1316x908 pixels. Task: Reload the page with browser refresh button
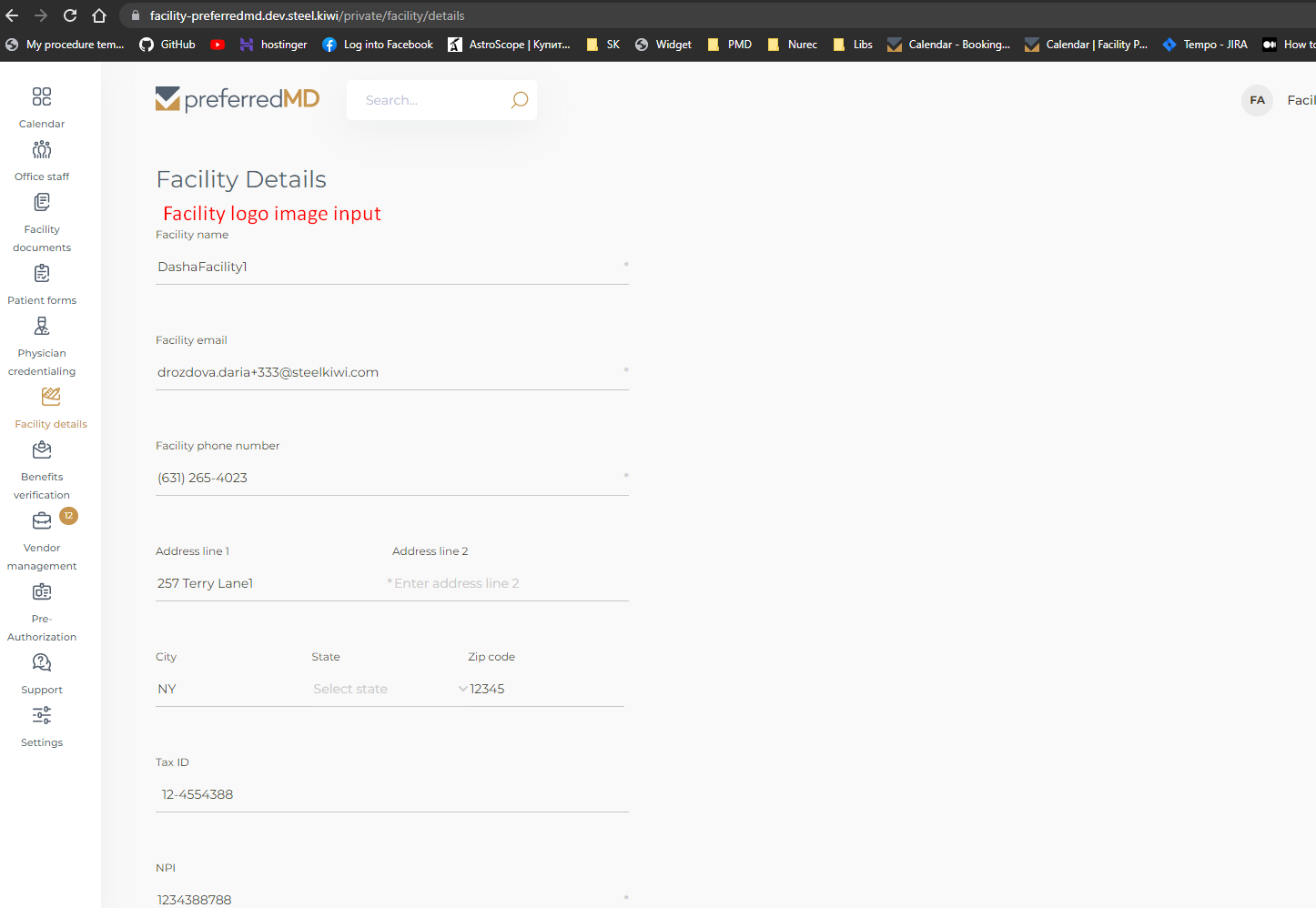click(70, 15)
